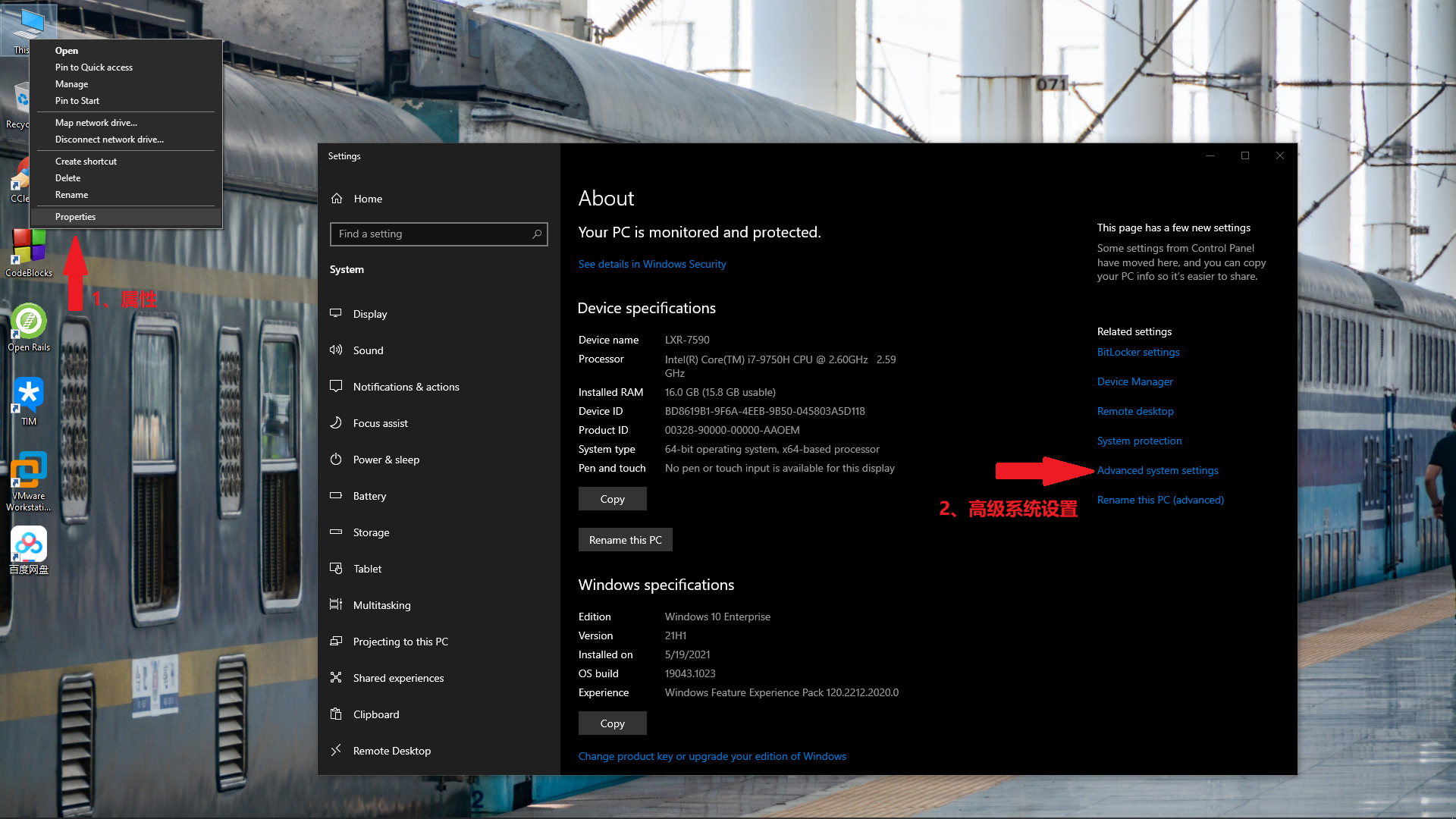Open Storage settings
This screenshot has width=1456, height=819.
(371, 532)
